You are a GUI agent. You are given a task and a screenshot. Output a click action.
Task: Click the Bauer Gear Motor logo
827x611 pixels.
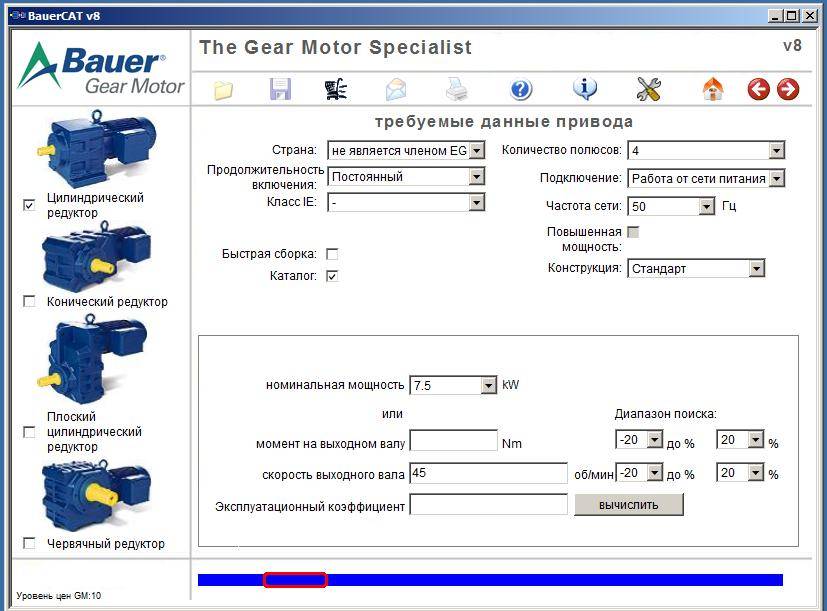[101, 69]
